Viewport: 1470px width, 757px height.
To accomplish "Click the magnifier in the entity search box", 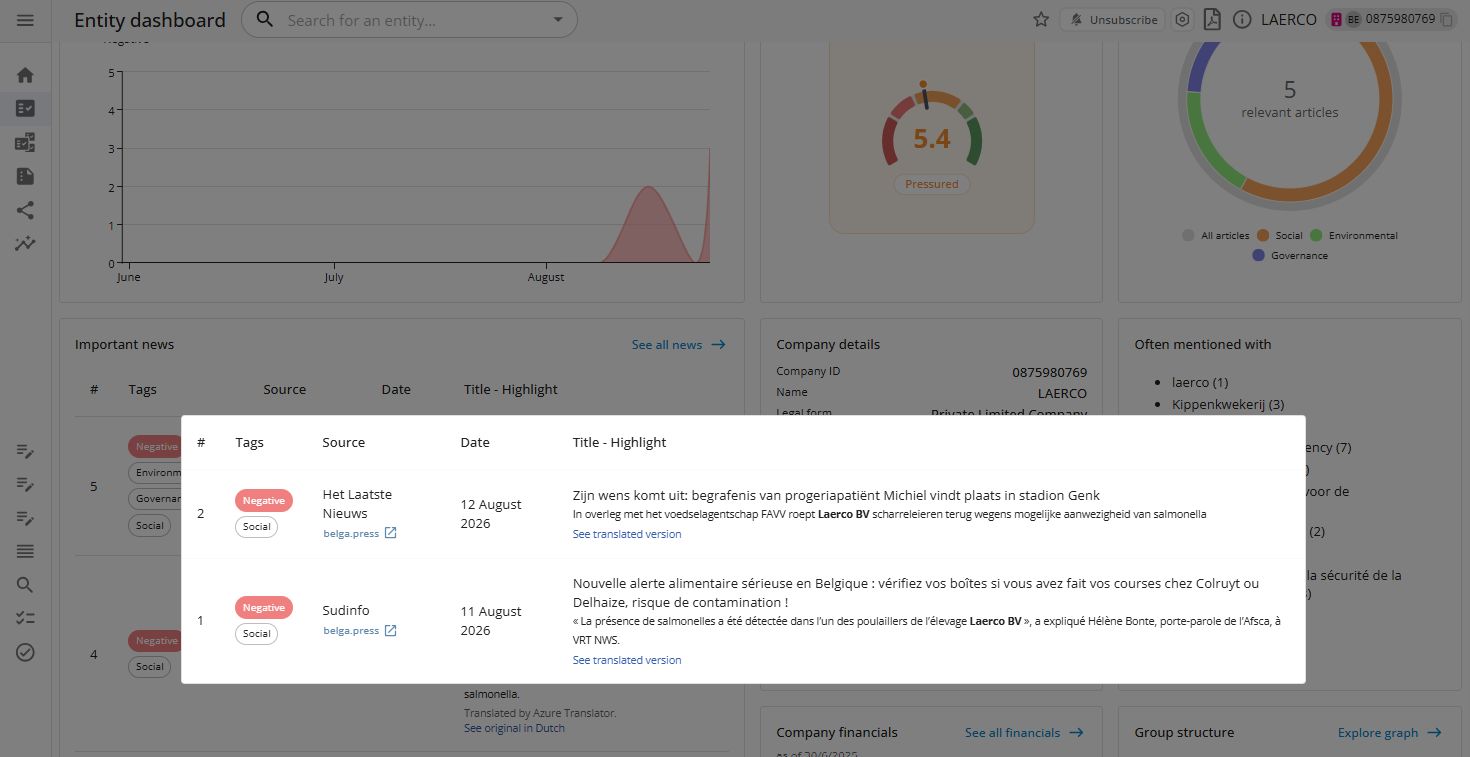I will click(x=265, y=19).
